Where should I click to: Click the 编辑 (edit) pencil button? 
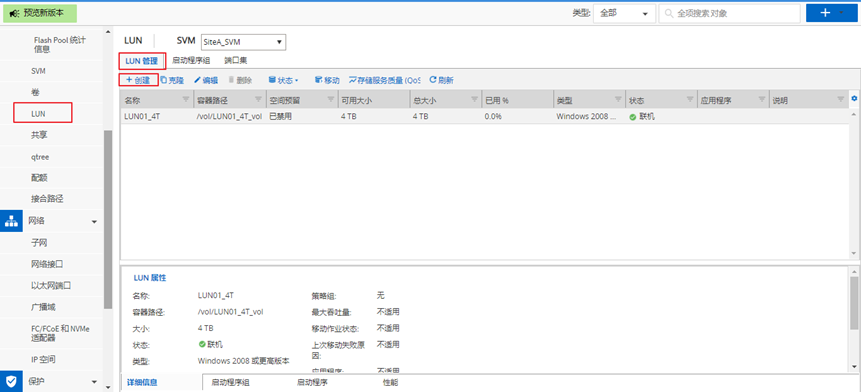(x=206, y=80)
